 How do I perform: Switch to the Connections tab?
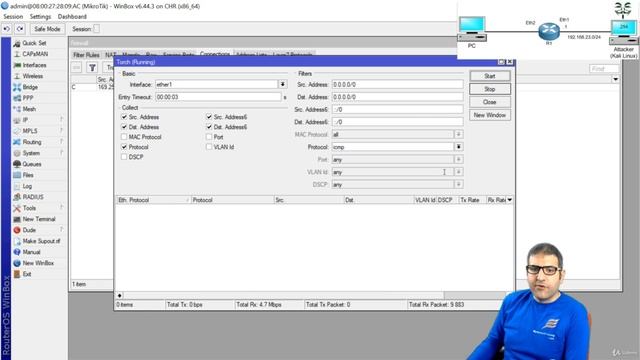click(x=215, y=54)
